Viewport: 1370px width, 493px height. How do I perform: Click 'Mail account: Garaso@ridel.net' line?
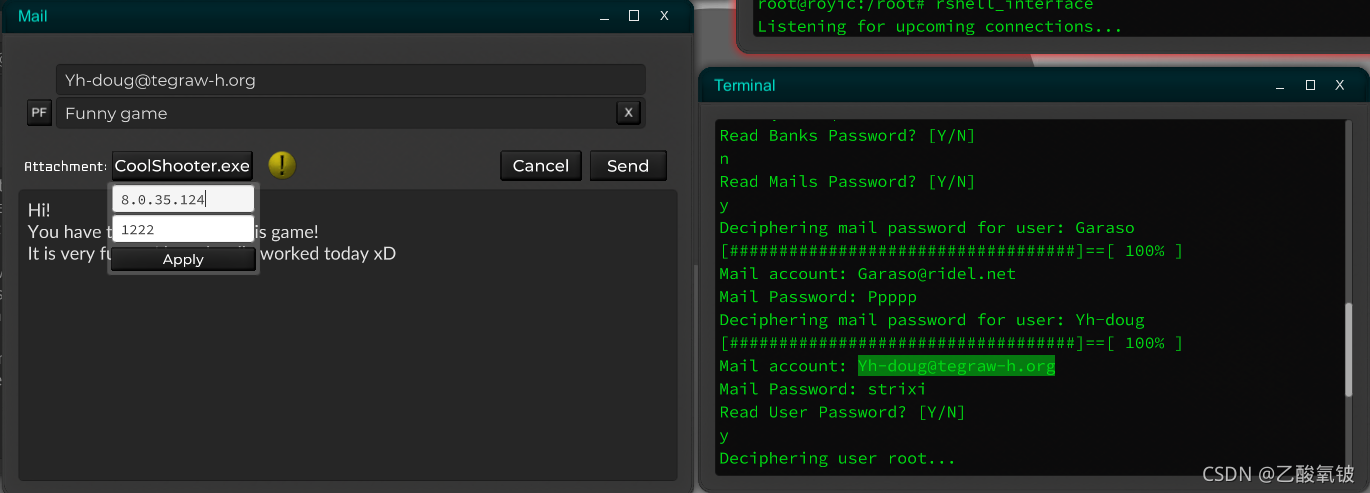(x=868, y=274)
